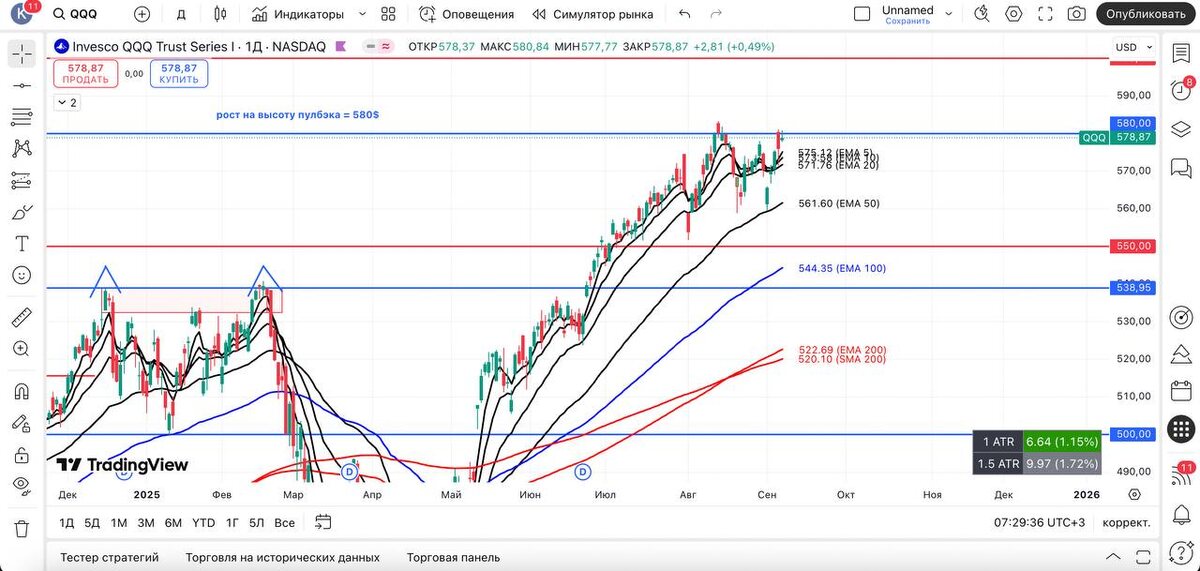
Task: Toggle hide all drawings eye icon
Action: (21, 485)
